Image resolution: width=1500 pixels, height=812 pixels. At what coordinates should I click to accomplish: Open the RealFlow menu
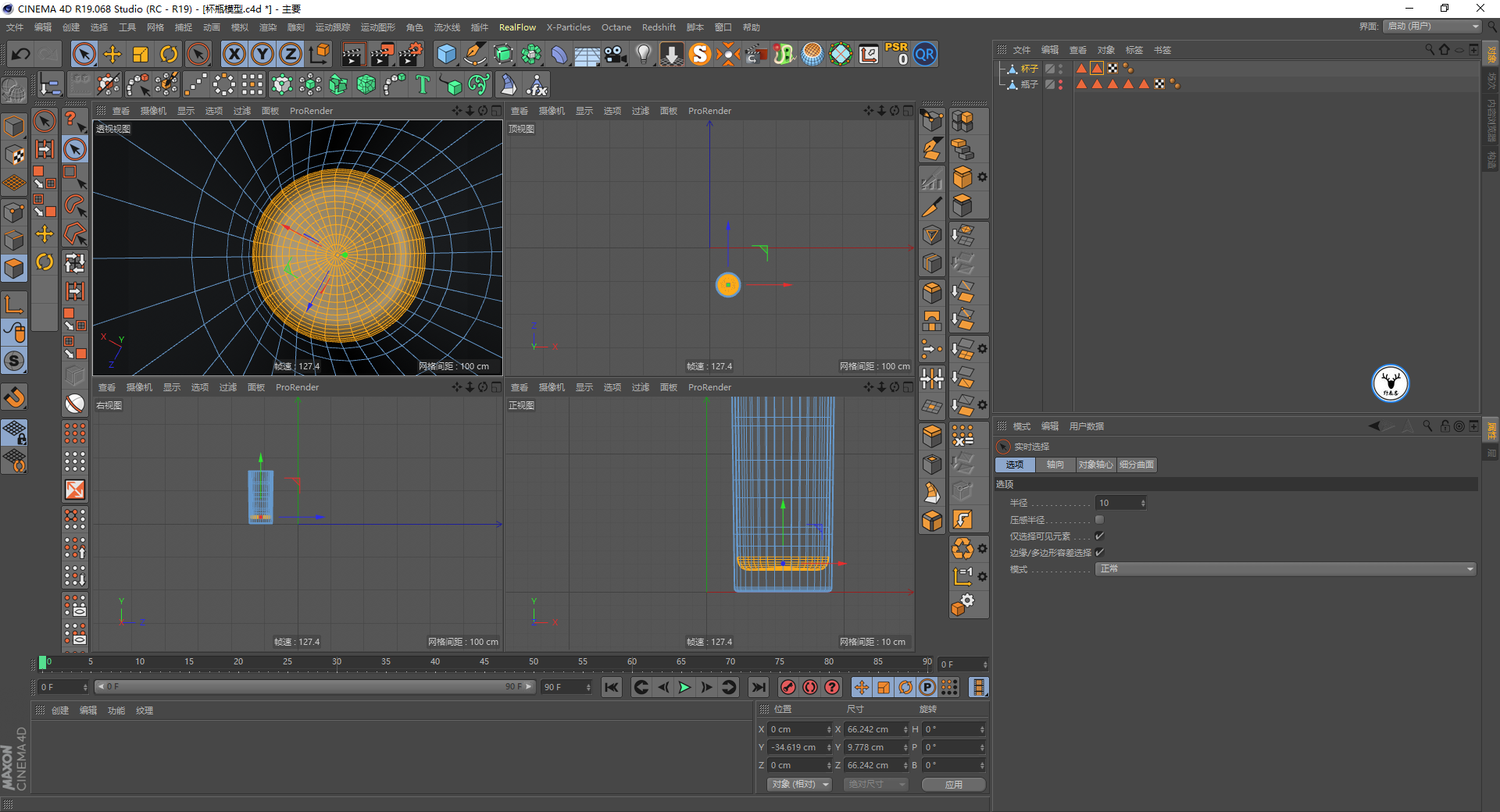(x=517, y=27)
